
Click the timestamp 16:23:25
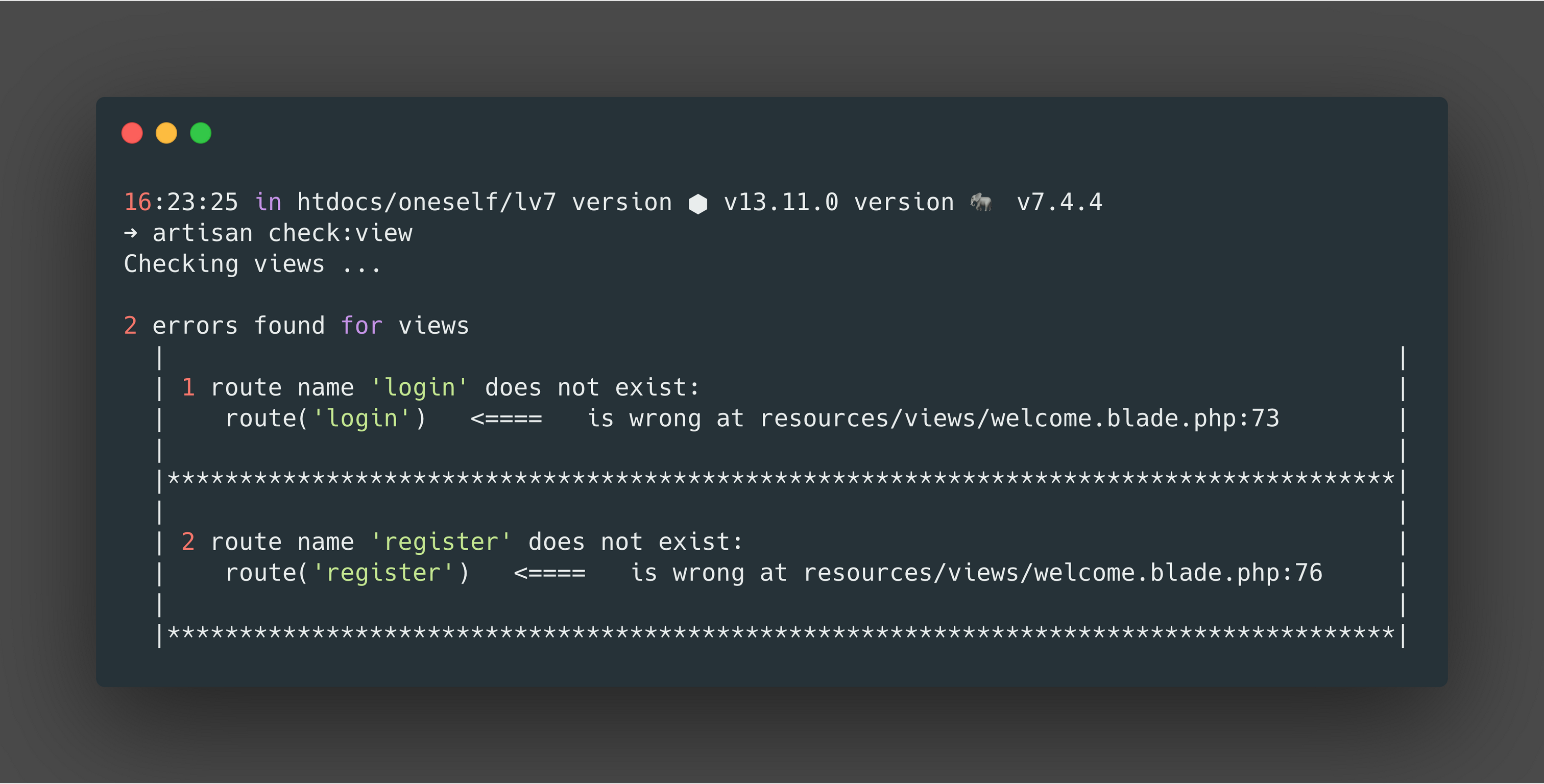[x=181, y=202]
